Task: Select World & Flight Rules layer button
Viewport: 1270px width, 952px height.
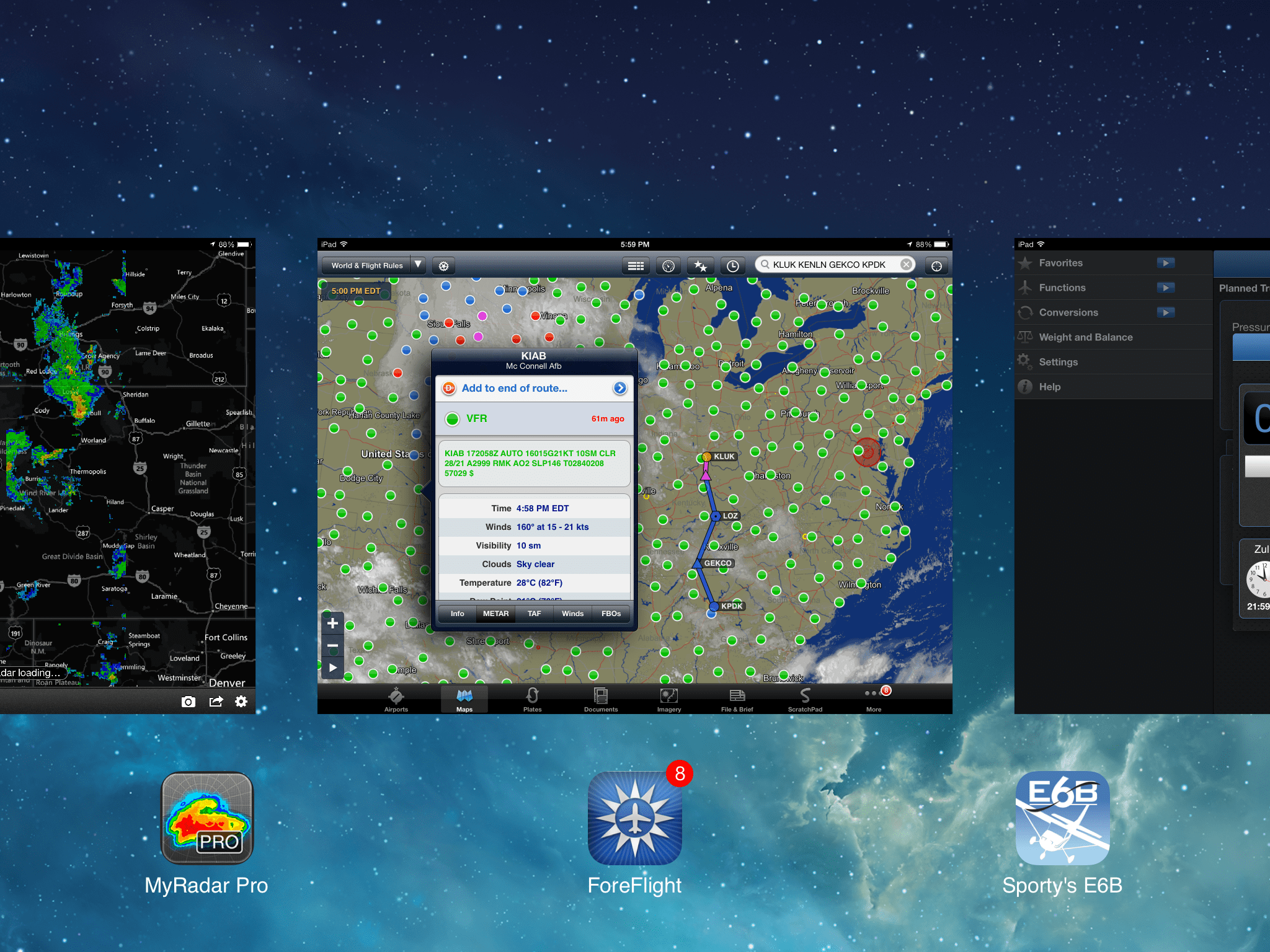Action: 366,266
